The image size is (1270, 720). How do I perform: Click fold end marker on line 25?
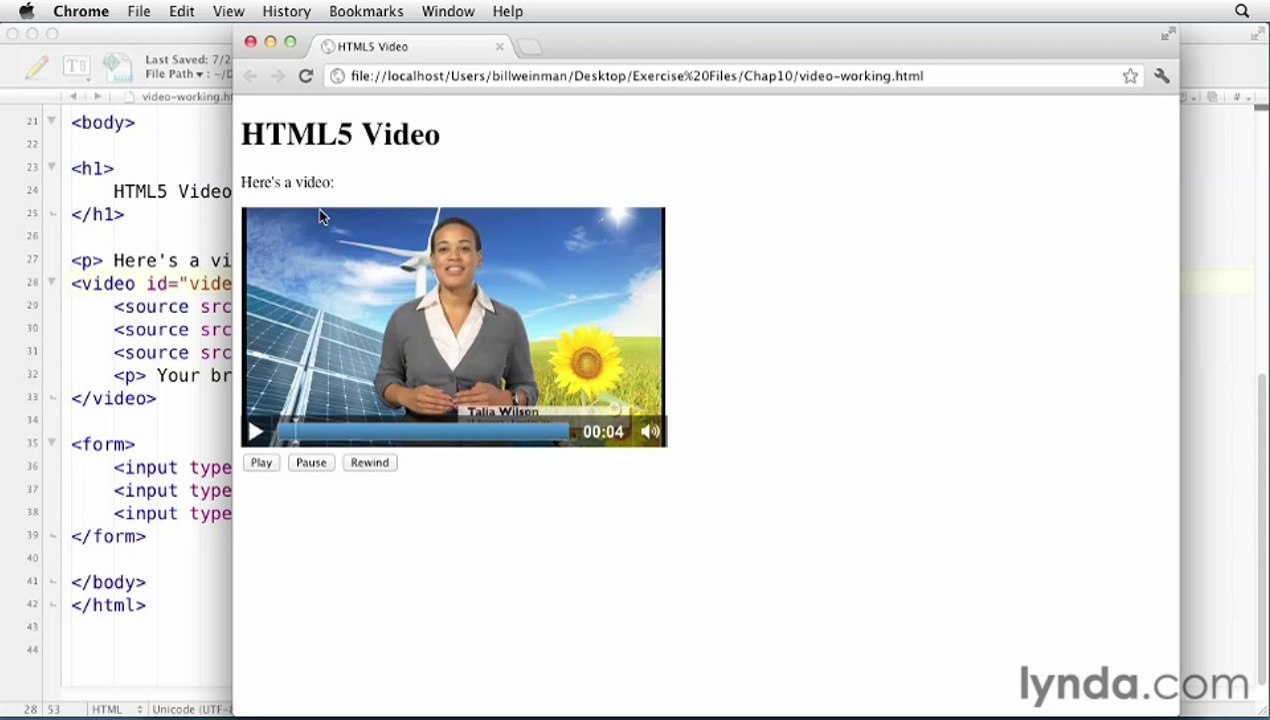51,213
